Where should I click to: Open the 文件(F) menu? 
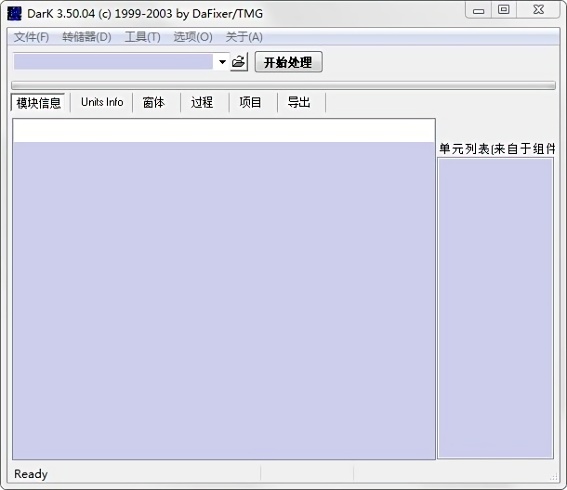[31, 37]
